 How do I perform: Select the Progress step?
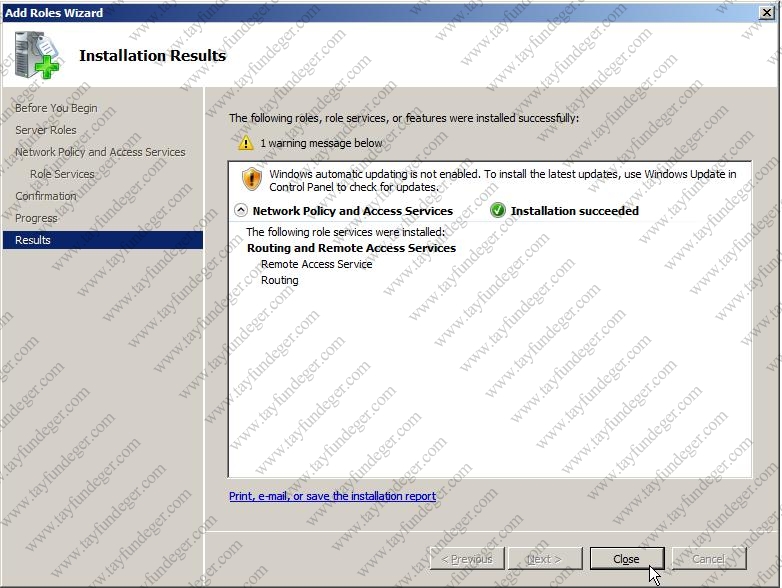pos(36,218)
